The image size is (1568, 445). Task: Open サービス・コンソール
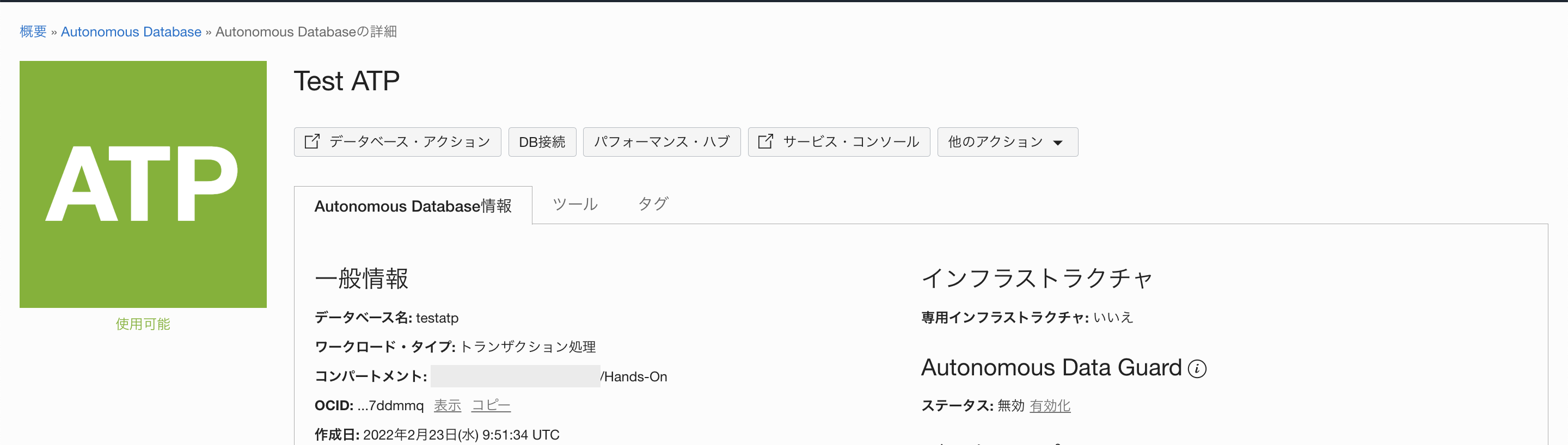[x=839, y=141]
